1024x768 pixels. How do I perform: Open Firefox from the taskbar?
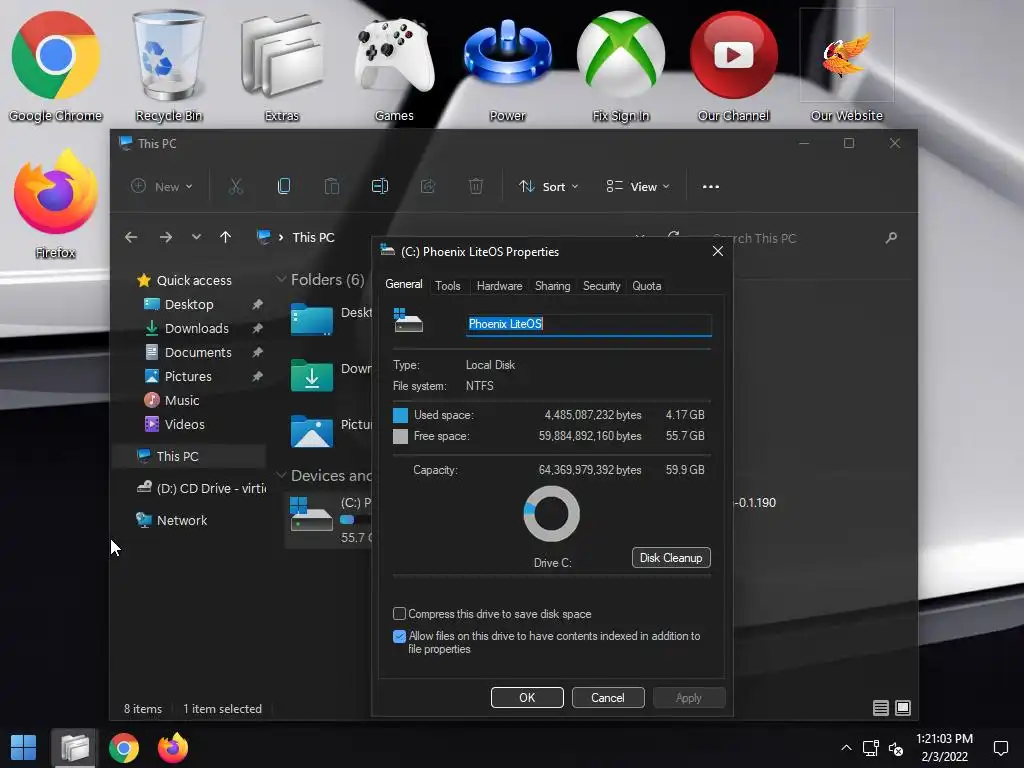point(173,748)
